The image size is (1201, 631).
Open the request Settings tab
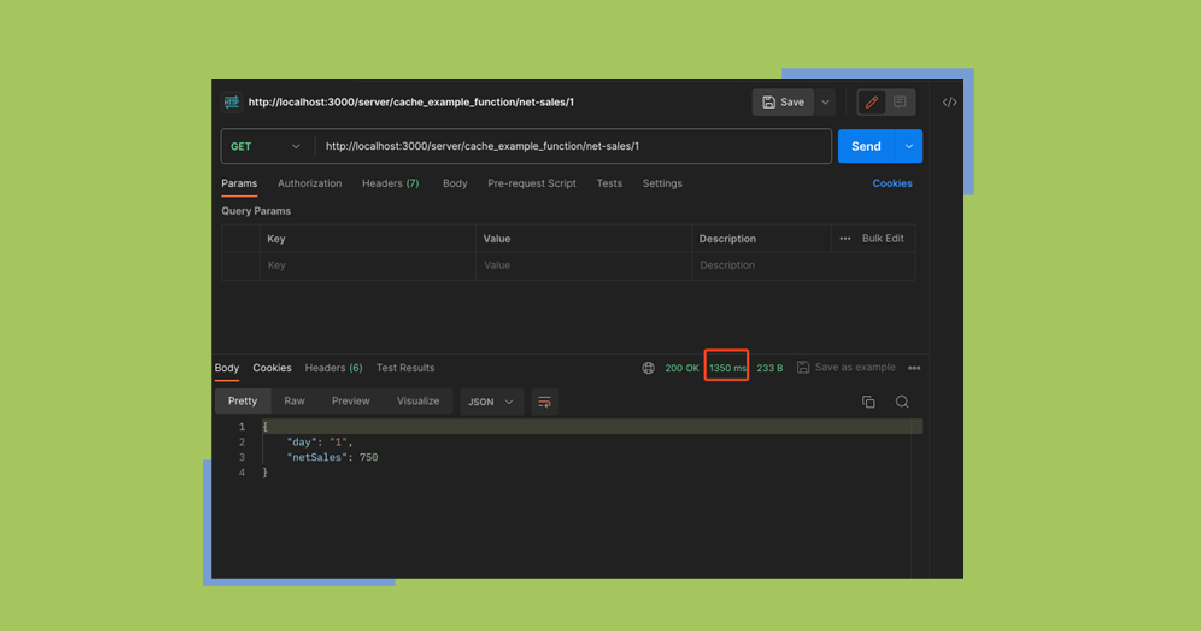point(662,184)
